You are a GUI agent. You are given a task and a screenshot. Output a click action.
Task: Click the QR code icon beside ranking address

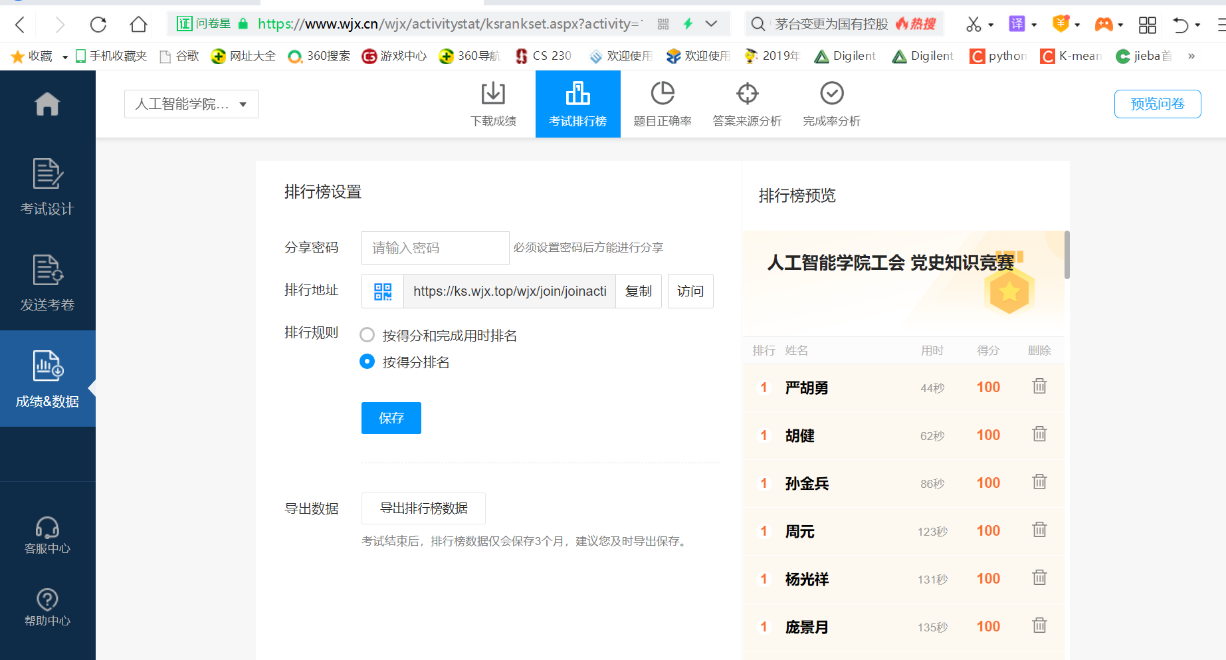click(x=382, y=291)
